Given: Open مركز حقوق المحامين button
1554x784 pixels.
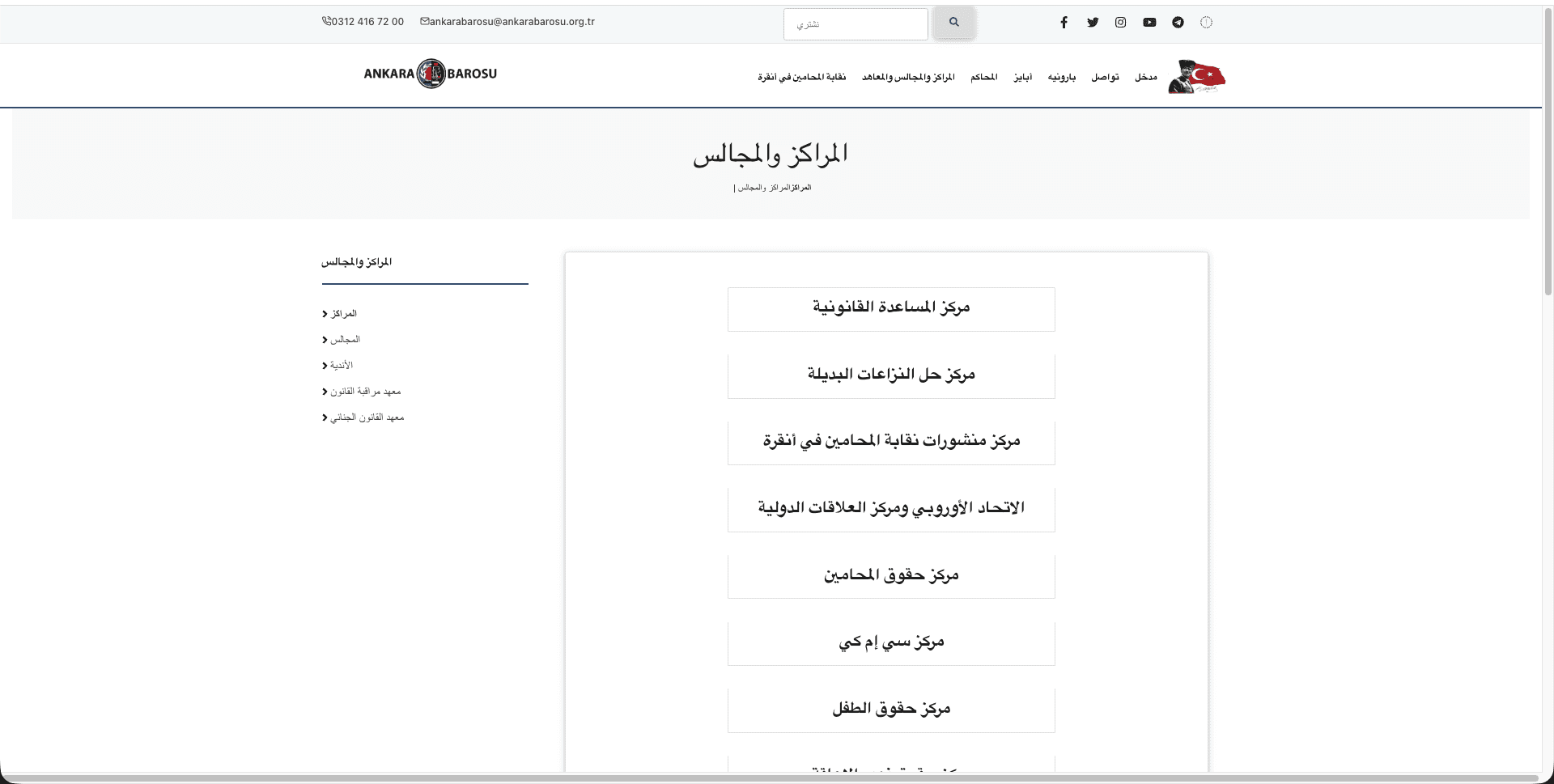Looking at the screenshot, I should point(891,577).
